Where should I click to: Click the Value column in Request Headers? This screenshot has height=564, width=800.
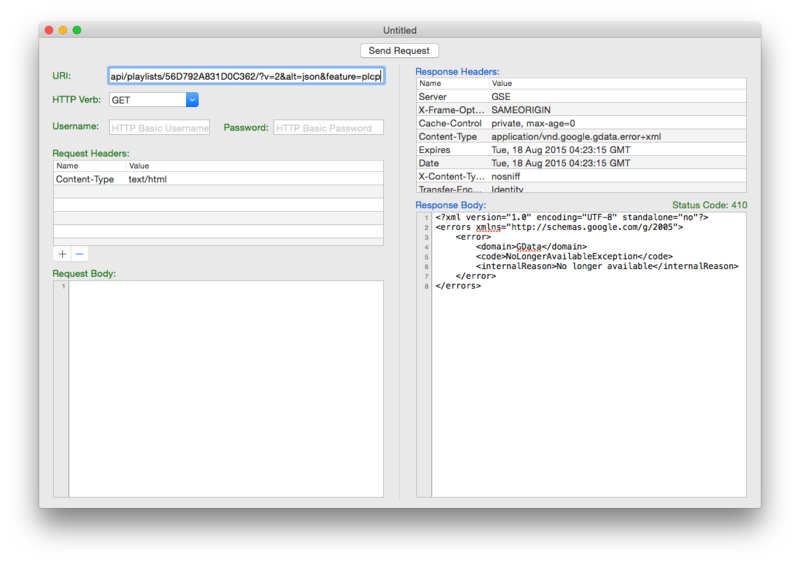point(255,166)
